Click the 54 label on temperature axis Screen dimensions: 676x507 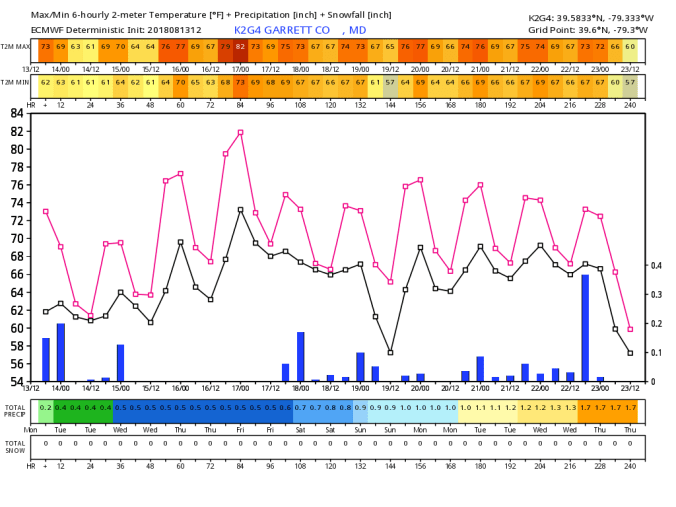[17, 382]
